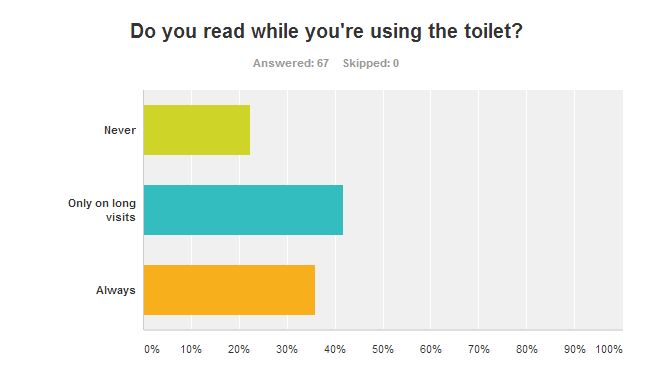Click the 30% axis label
The height and width of the screenshot is (372, 651).
click(287, 349)
